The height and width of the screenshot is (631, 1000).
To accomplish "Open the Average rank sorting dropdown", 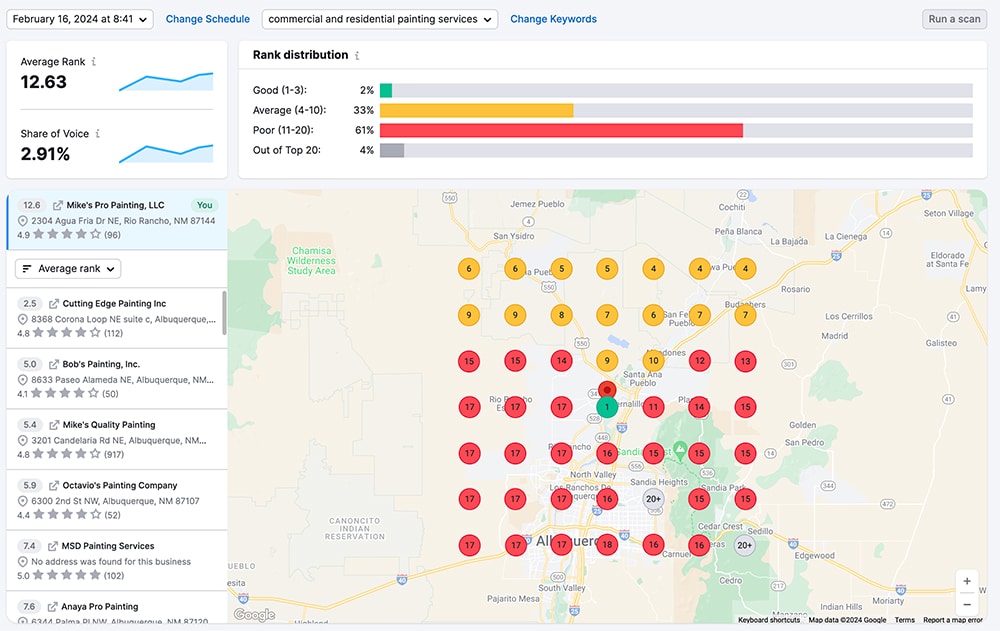I will point(67,268).
